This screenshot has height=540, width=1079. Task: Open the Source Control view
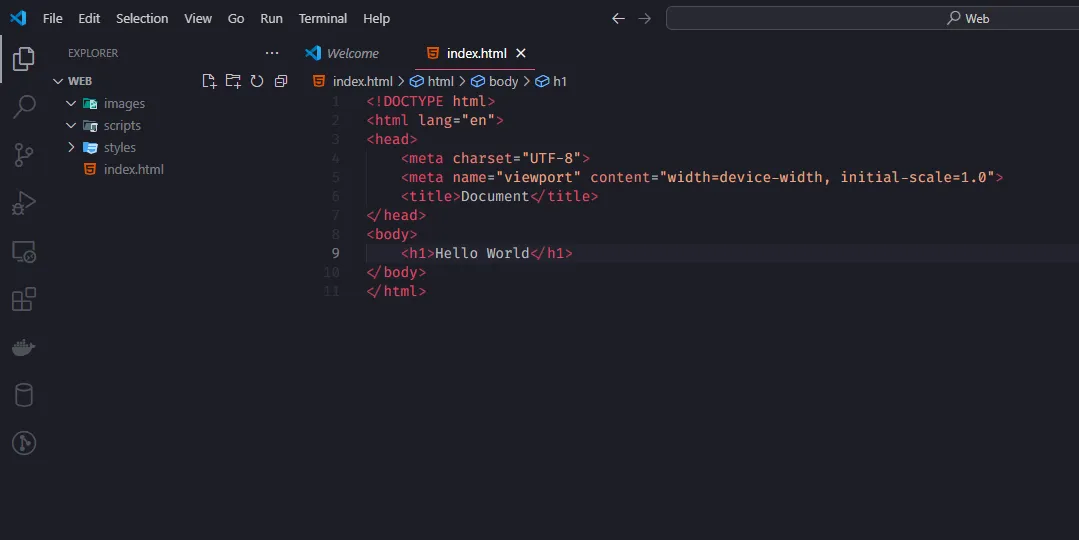click(x=24, y=154)
